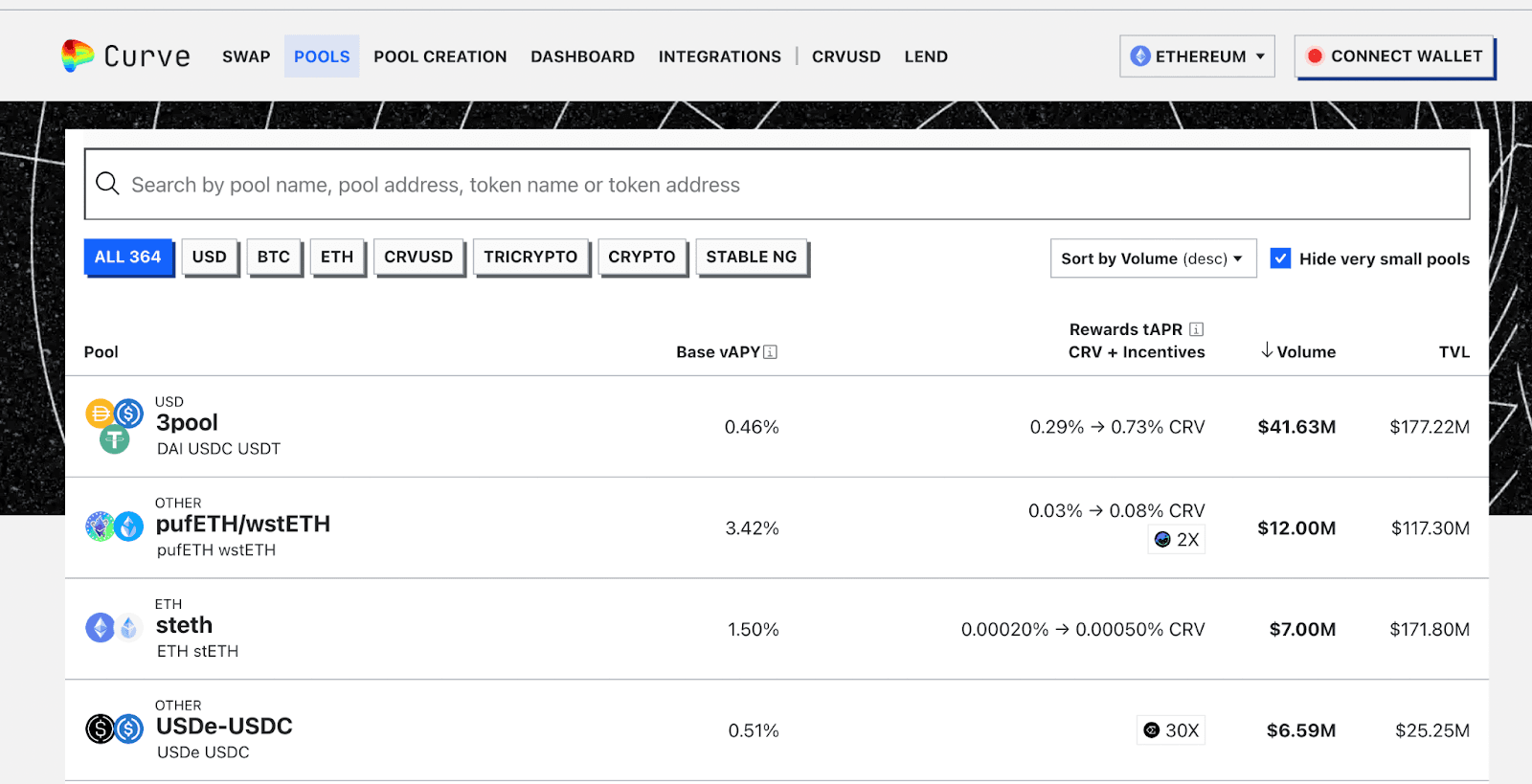Image resolution: width=1532 pixels, height=784 pixels.
Task: Click the Base vAPY info icon
Action: (771, 352)
